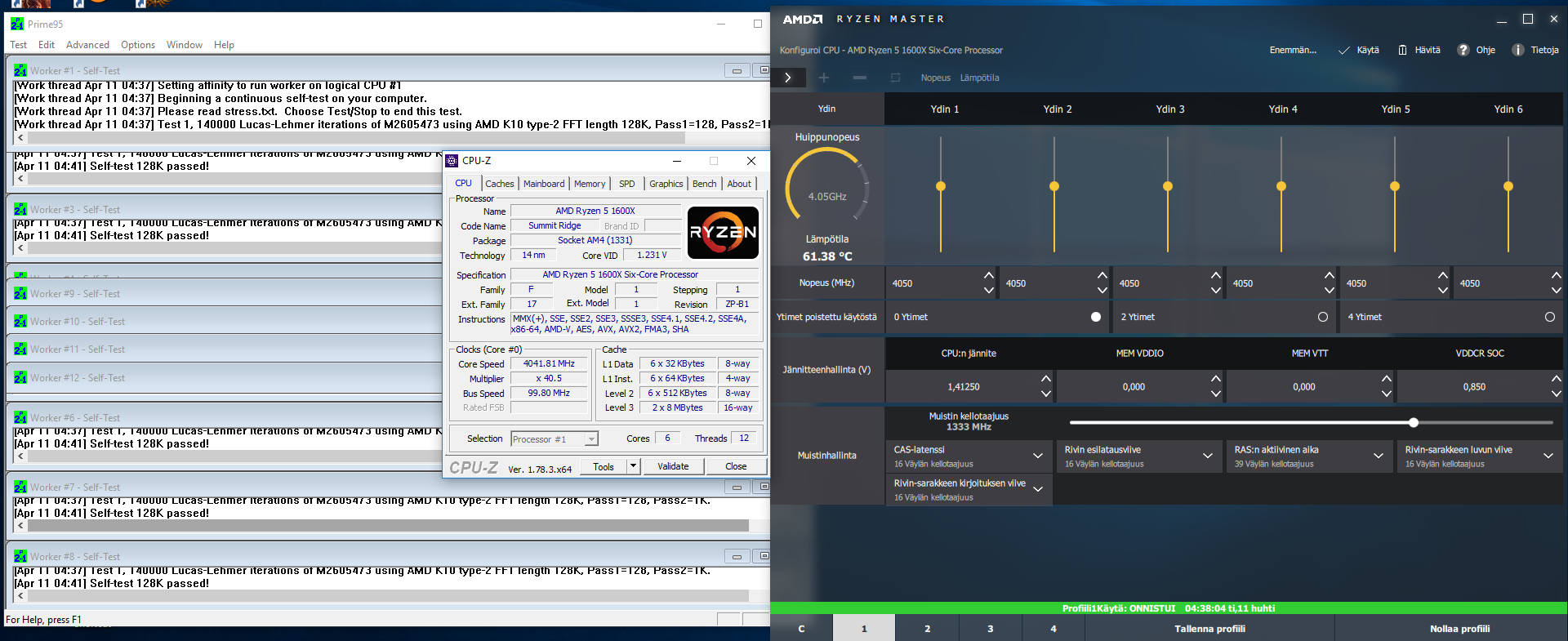
Task: Open the Rivin esilatausviive dropdown
Action: pyautogui.click(x=1208, y=456)
